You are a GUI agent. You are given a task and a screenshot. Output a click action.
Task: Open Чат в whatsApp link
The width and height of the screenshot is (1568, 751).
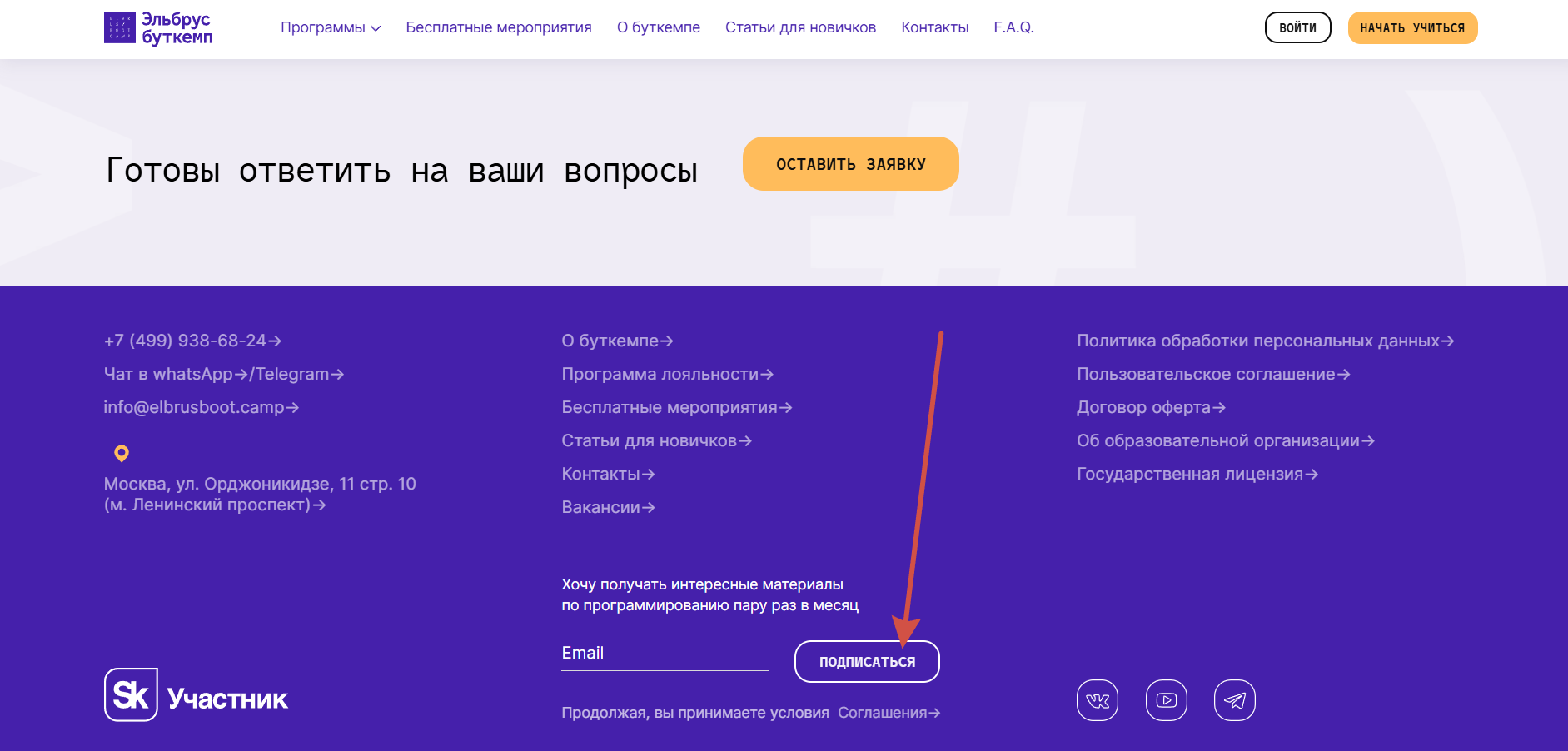point(176,374)
